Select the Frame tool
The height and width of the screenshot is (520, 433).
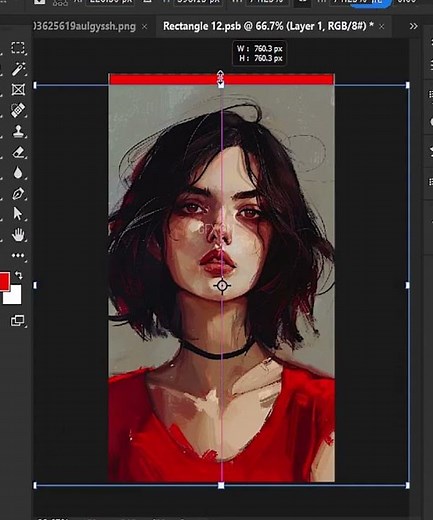18,90
